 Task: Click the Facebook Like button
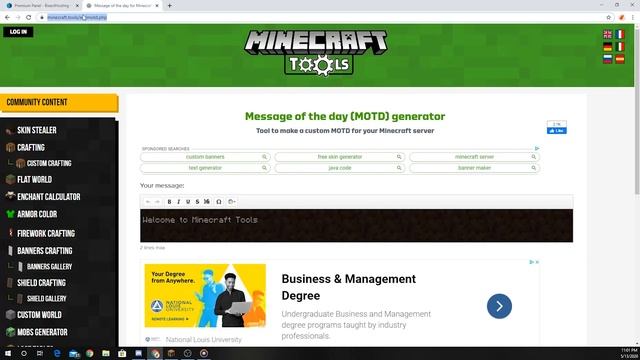pos(557,131)
